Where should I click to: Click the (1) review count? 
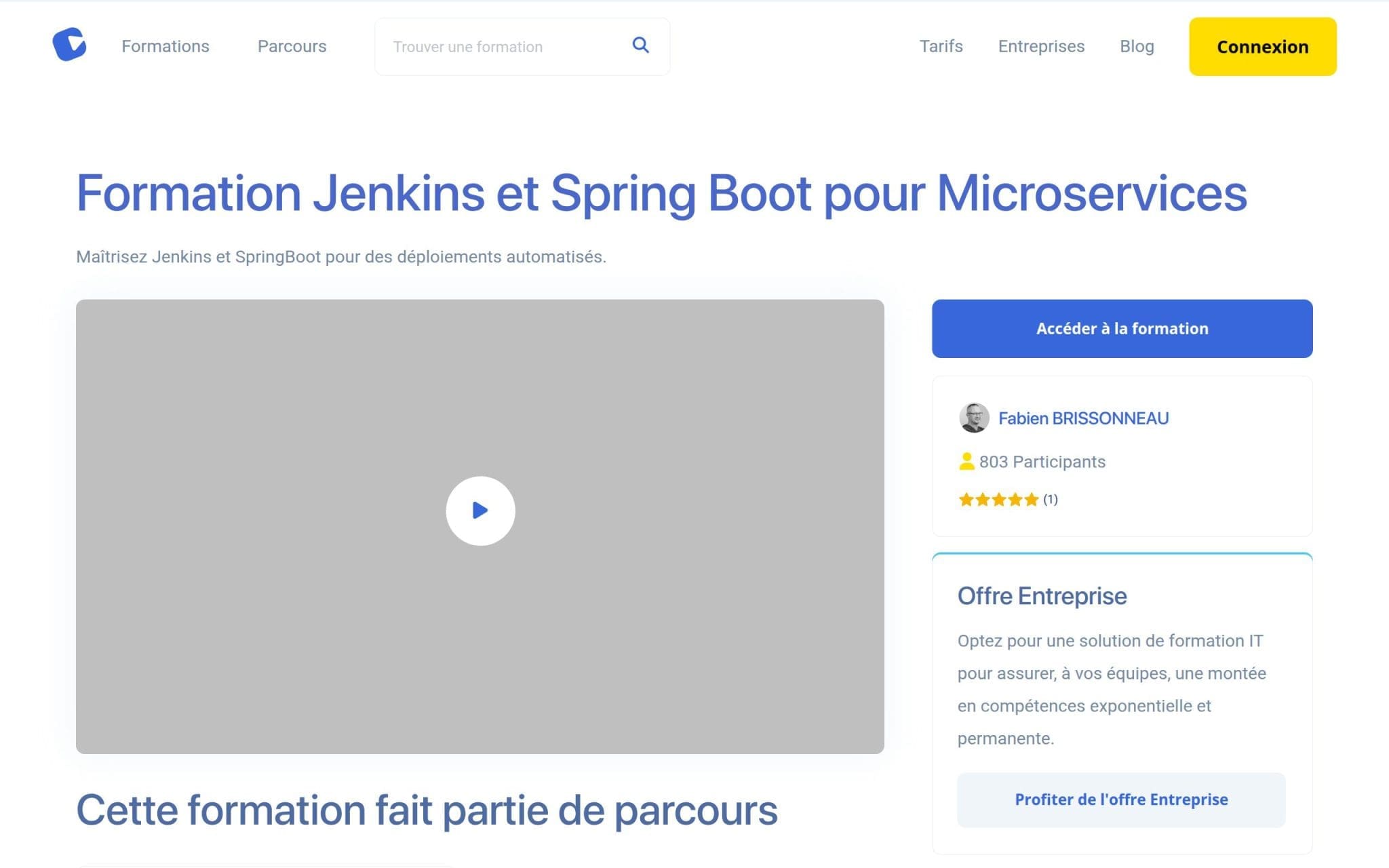tap(1050, 500)
